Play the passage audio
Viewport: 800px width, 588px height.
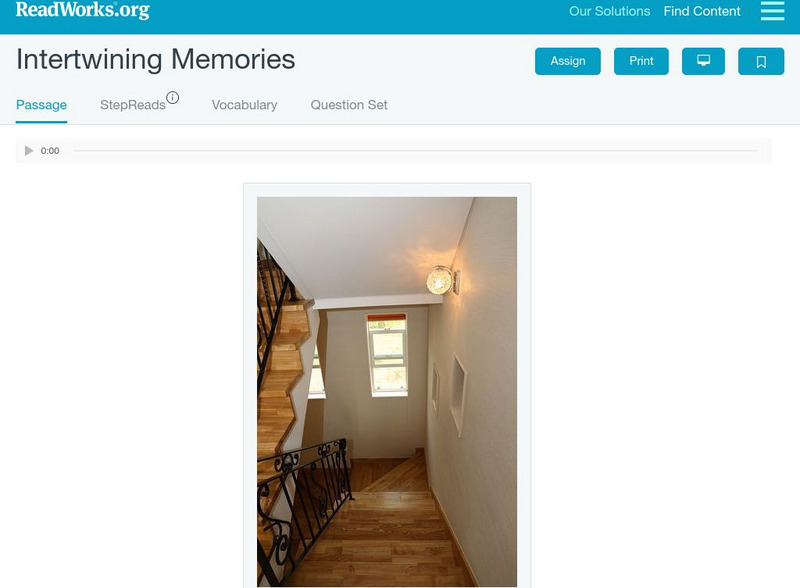coord(29,151)
